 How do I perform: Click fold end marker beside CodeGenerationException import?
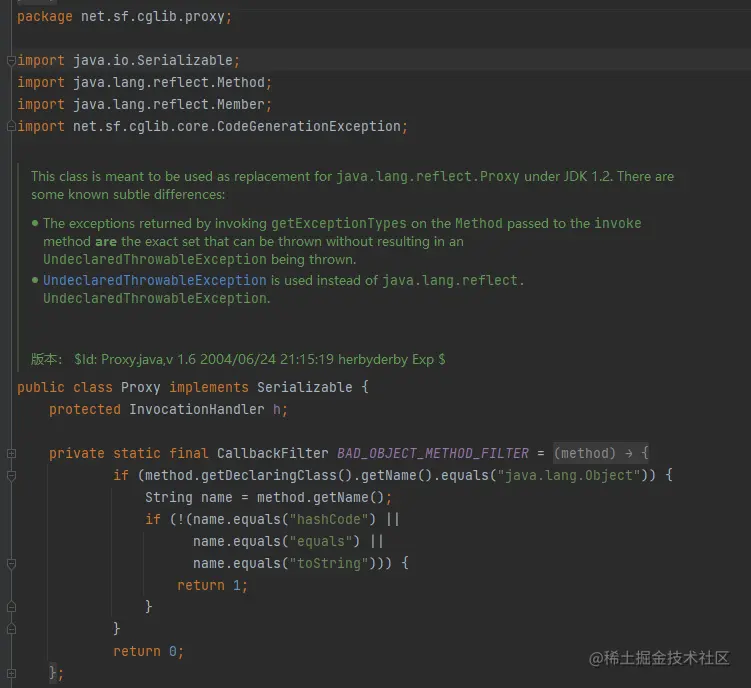(x=11, y=126)
